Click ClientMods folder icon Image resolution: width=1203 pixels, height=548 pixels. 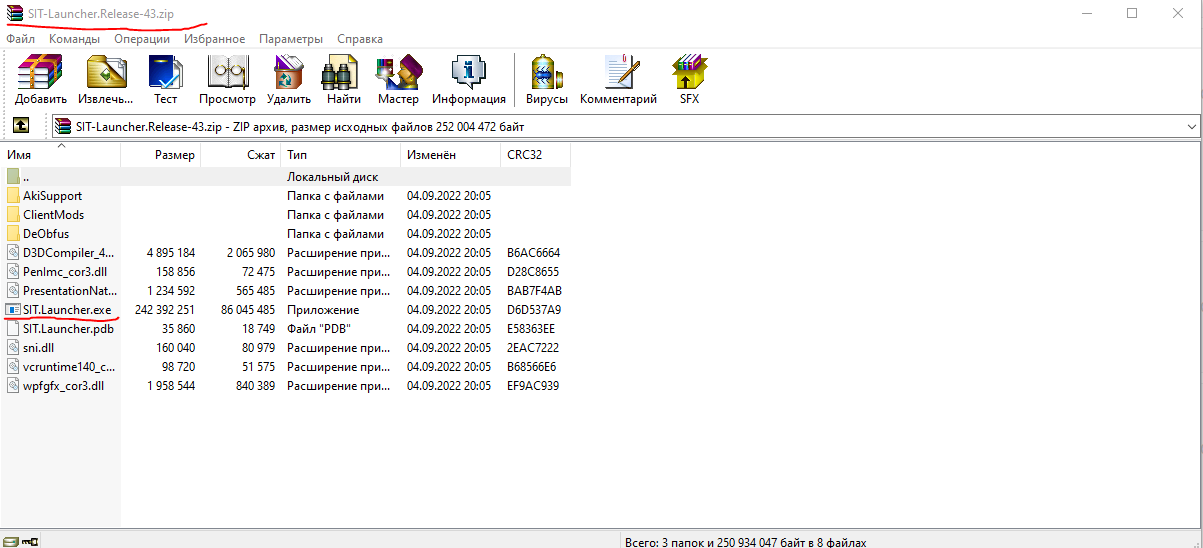(13, 215)
